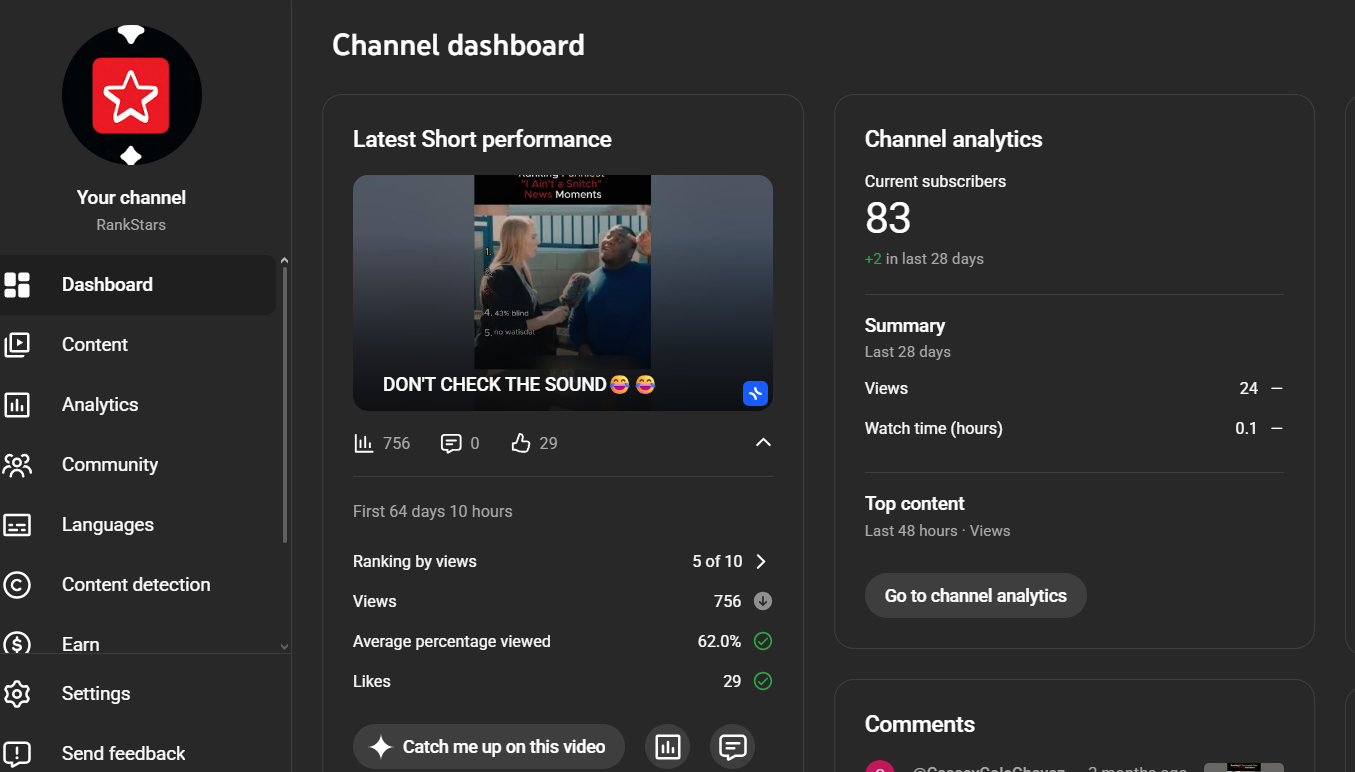Click the Average percentage viewed label
Screen dimensions: 1355x772
coord(452,641)
